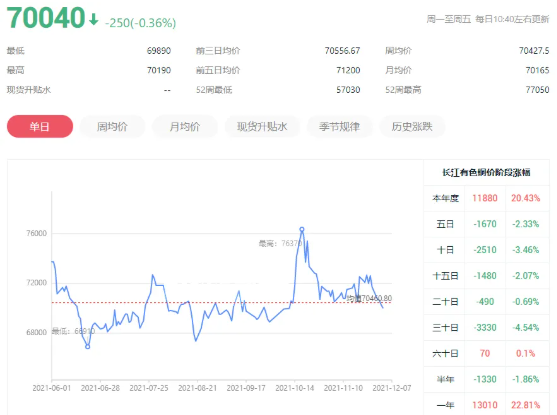Open the 历史涨跌 tab
This screenshot has width=557, height=415.
click(412, 126)
